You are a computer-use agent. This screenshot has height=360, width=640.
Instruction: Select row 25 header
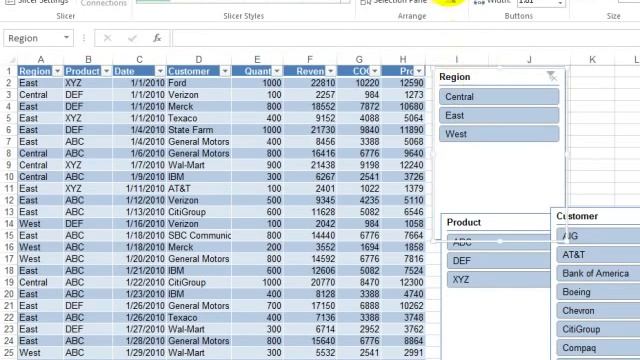9,353
